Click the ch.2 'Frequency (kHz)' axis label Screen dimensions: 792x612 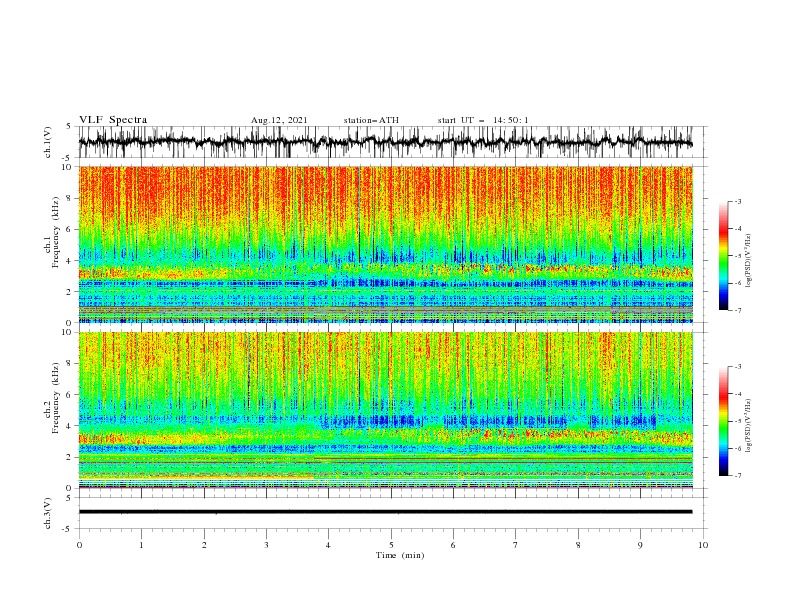tap(56, 398)
